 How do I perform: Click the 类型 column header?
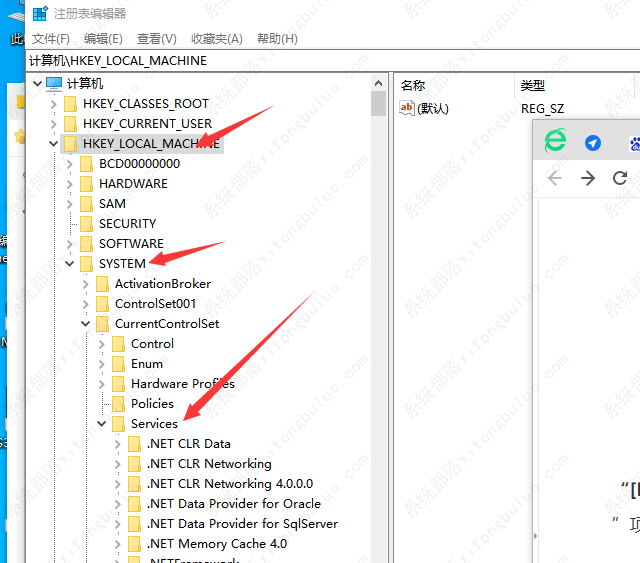coord(533,85)
